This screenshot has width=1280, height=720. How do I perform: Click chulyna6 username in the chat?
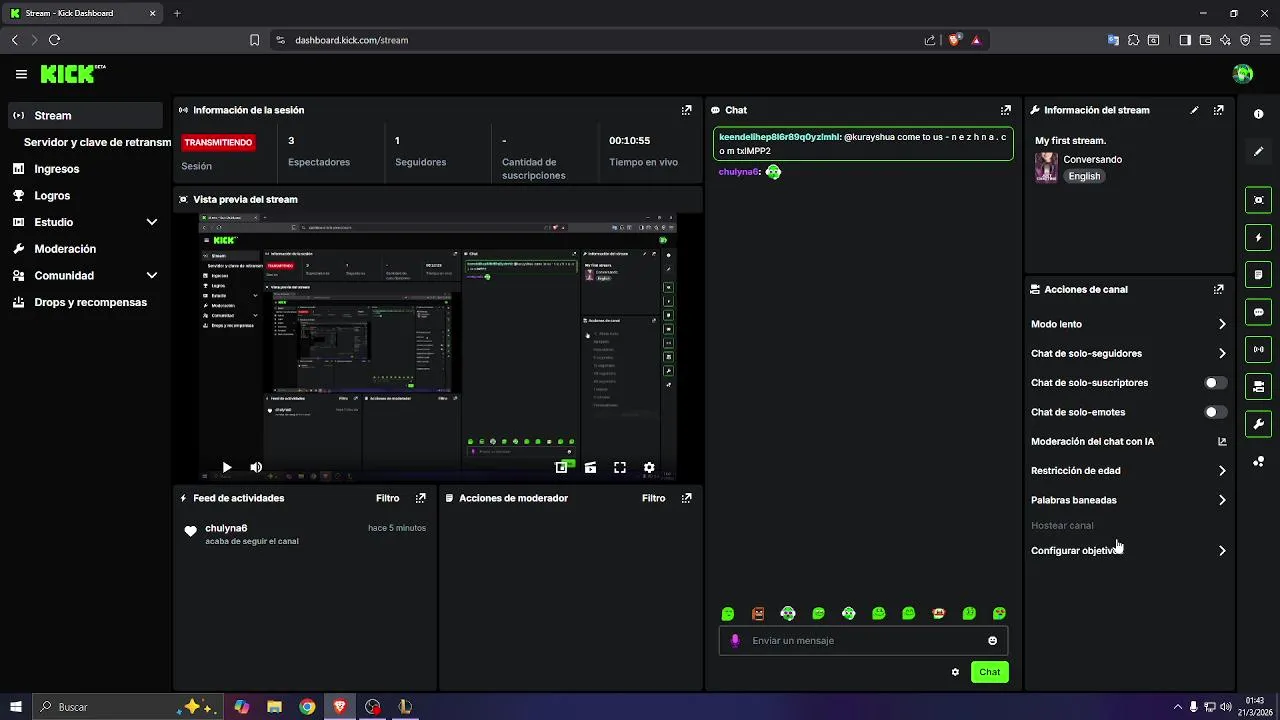(x=738, y=172)
